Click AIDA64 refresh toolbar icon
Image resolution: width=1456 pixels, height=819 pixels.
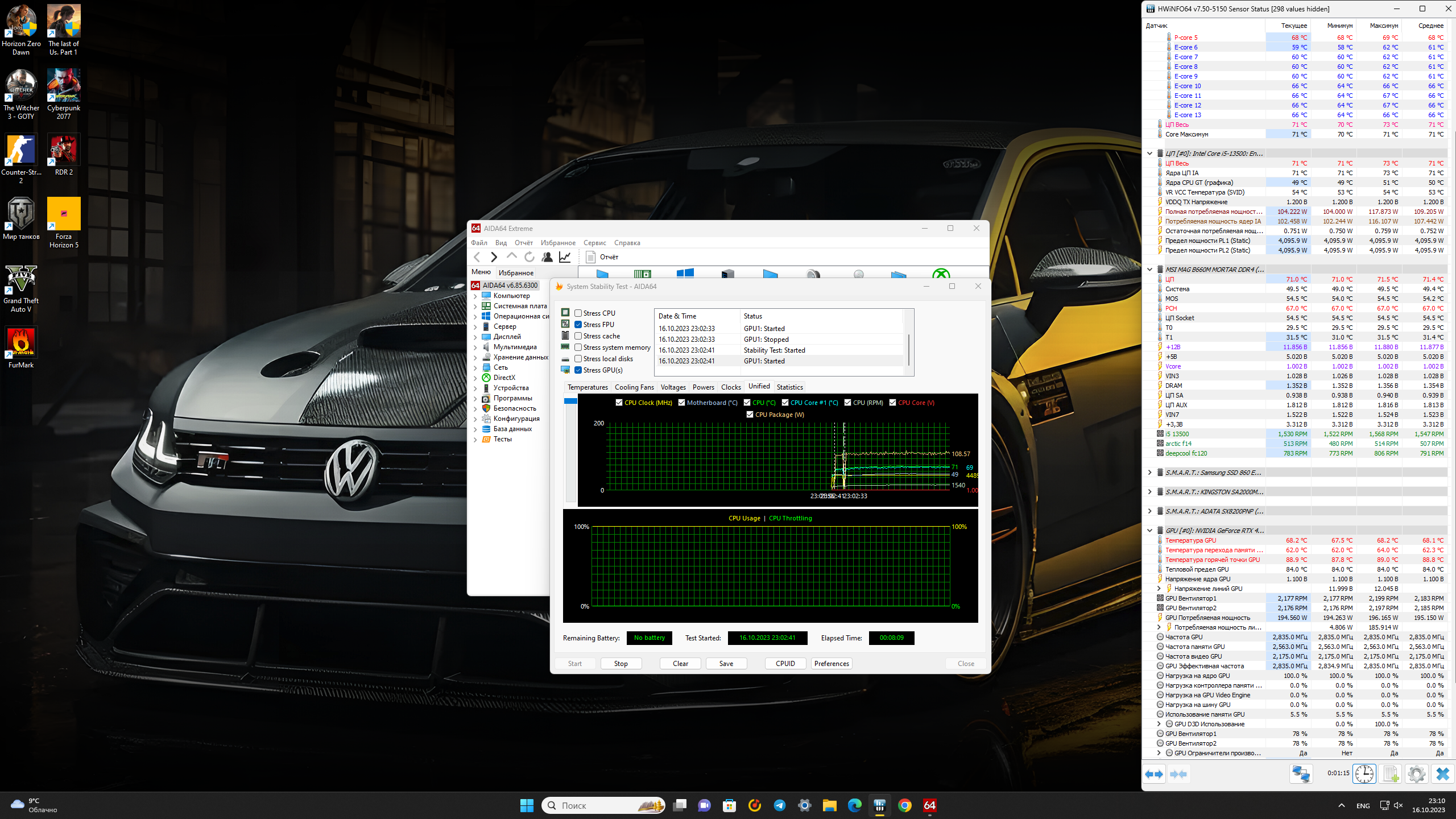click(x=529, y=257)
